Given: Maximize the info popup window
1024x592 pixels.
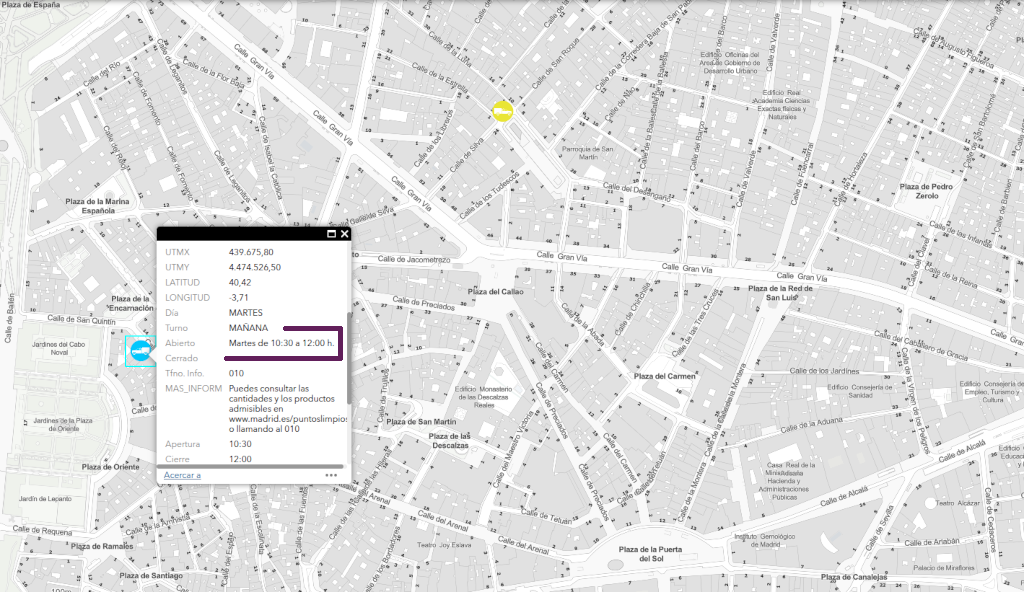Looking at the screenshot, I should point(331,234).
